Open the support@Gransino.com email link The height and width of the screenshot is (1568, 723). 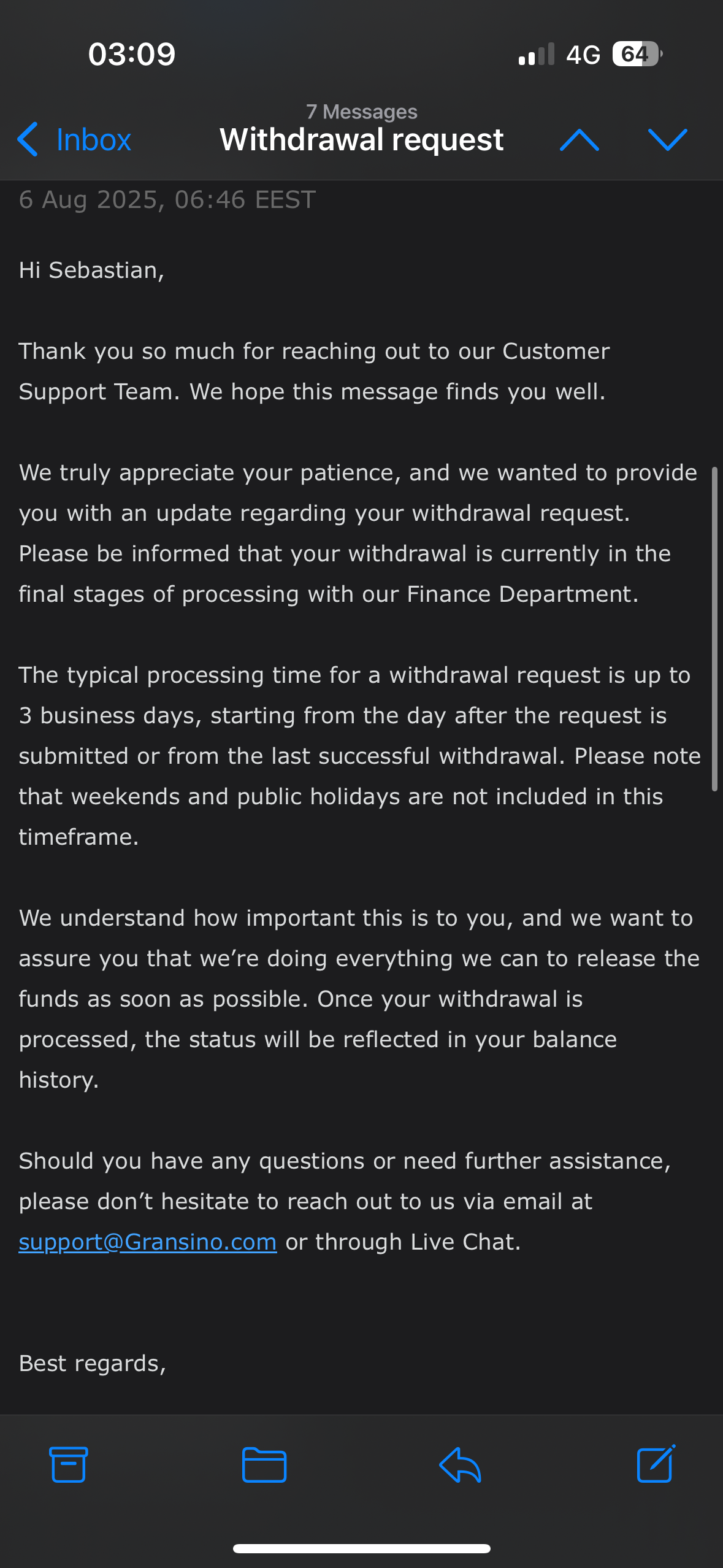click(x=148, y=1242)
